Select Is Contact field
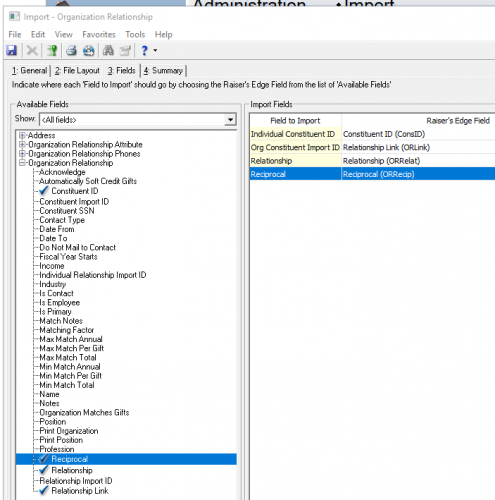Screen dimensions: 495x500 (56, 293)
